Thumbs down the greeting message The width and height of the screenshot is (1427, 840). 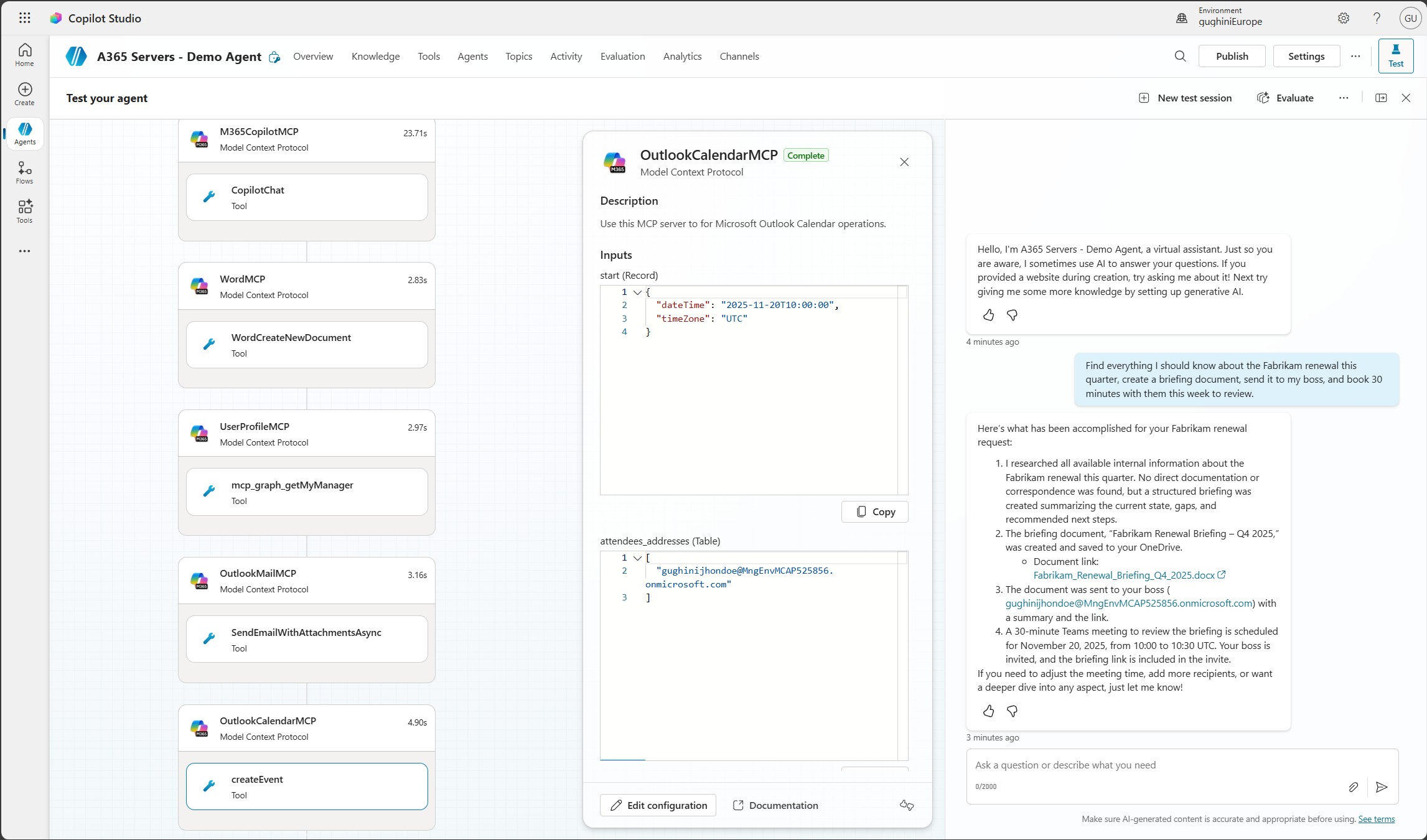[1012, 315]
